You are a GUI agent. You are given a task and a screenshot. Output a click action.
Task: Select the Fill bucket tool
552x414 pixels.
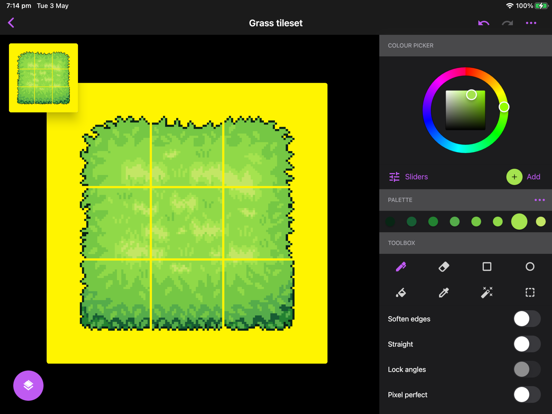(x=401, y=293)
